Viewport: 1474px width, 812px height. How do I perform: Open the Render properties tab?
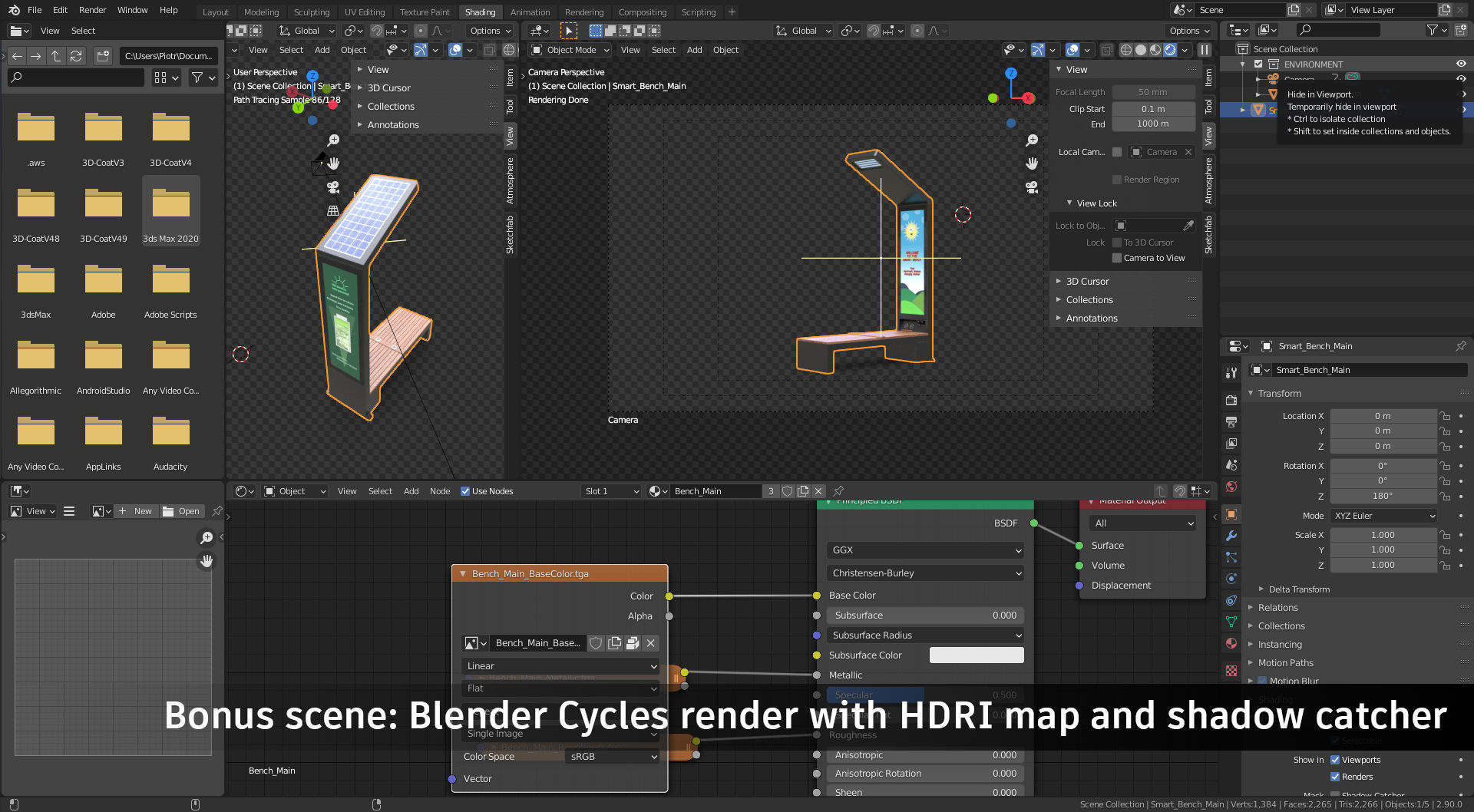tap(1231, 400)
